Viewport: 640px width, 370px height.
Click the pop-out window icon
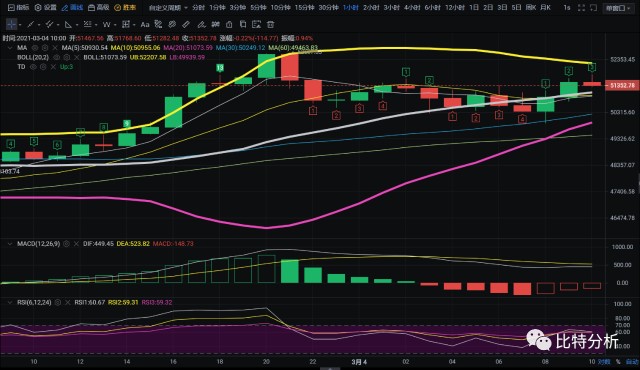coord(593,8)
